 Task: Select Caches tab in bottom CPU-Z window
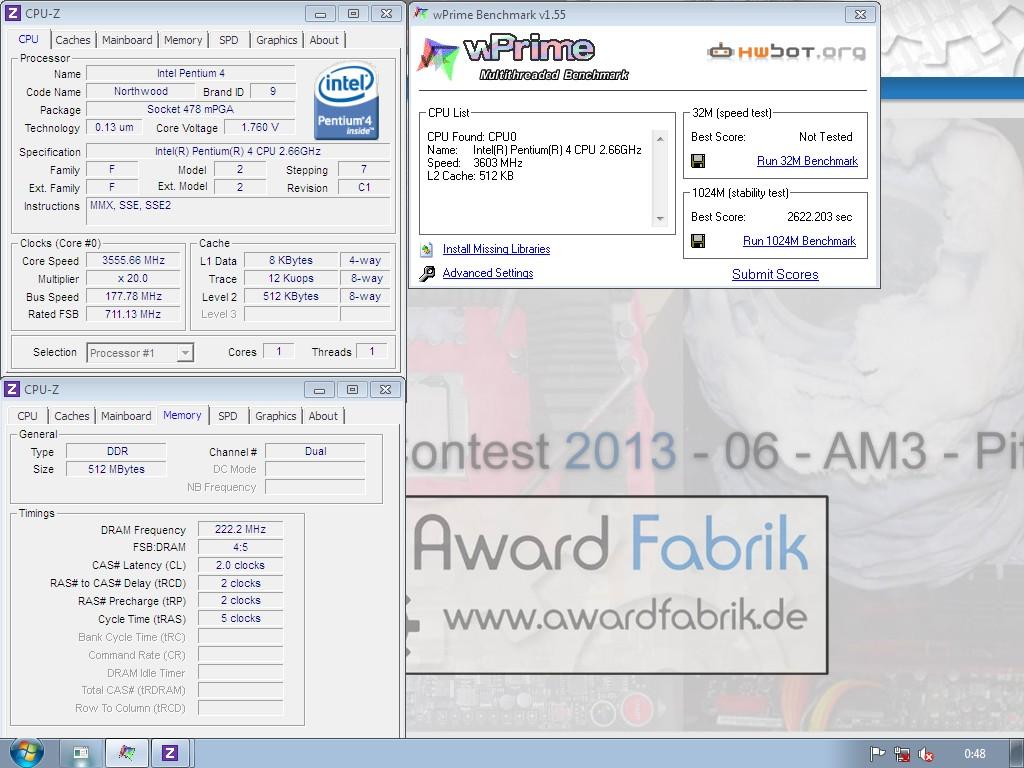[72, 416]
